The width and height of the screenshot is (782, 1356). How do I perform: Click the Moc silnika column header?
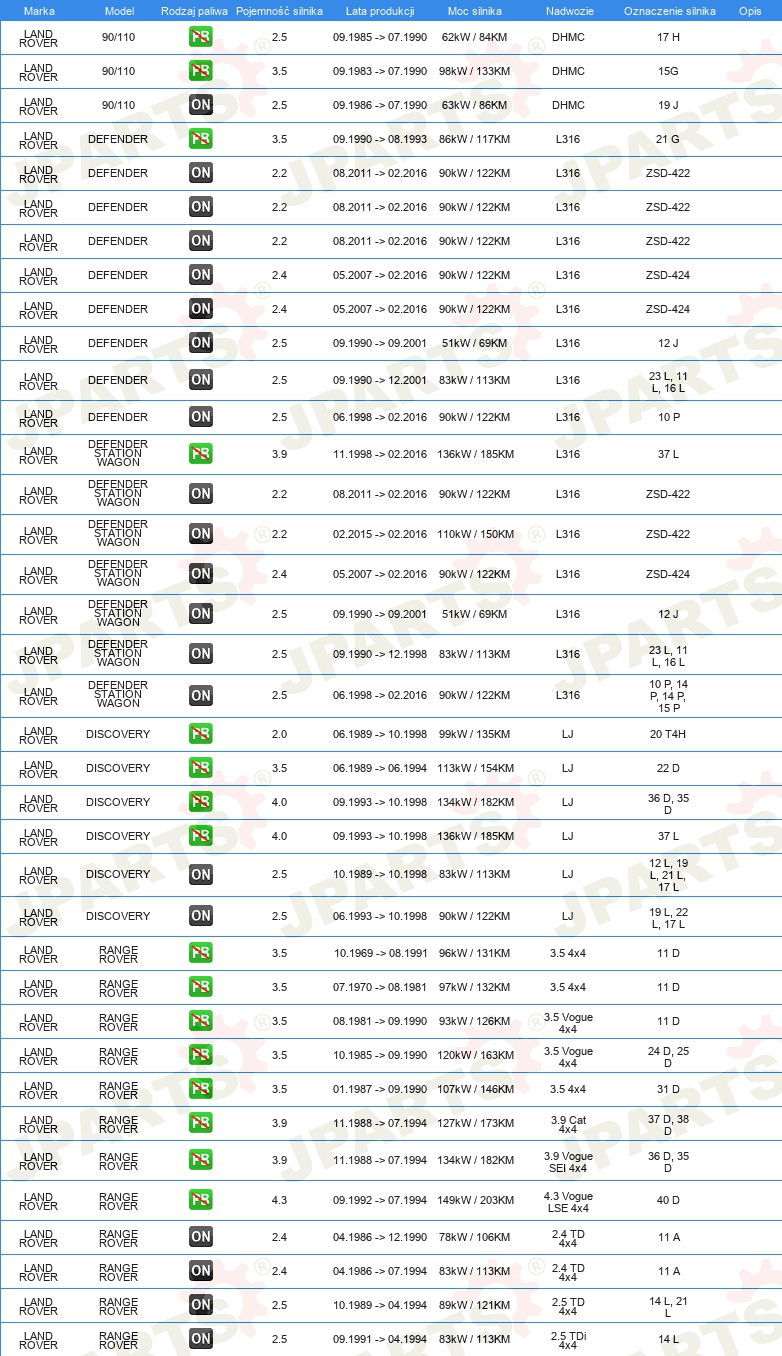[475, 10]
